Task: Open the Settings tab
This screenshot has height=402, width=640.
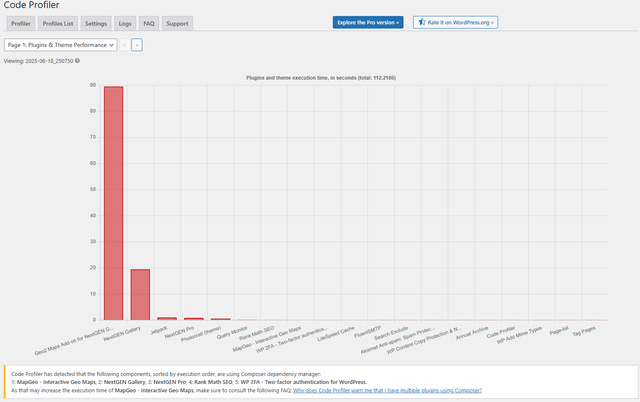Action: click(96, 24)
